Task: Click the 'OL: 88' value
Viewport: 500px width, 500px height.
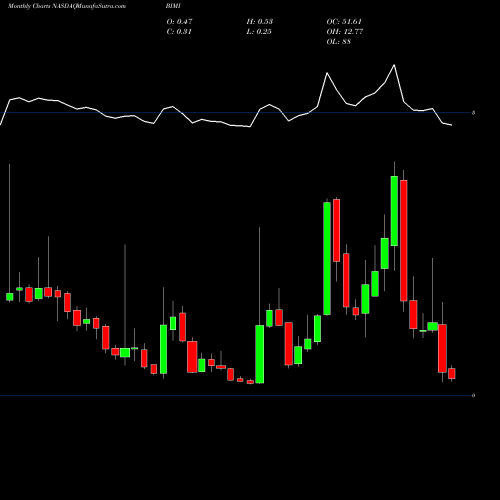Action: tap(339, 42)
